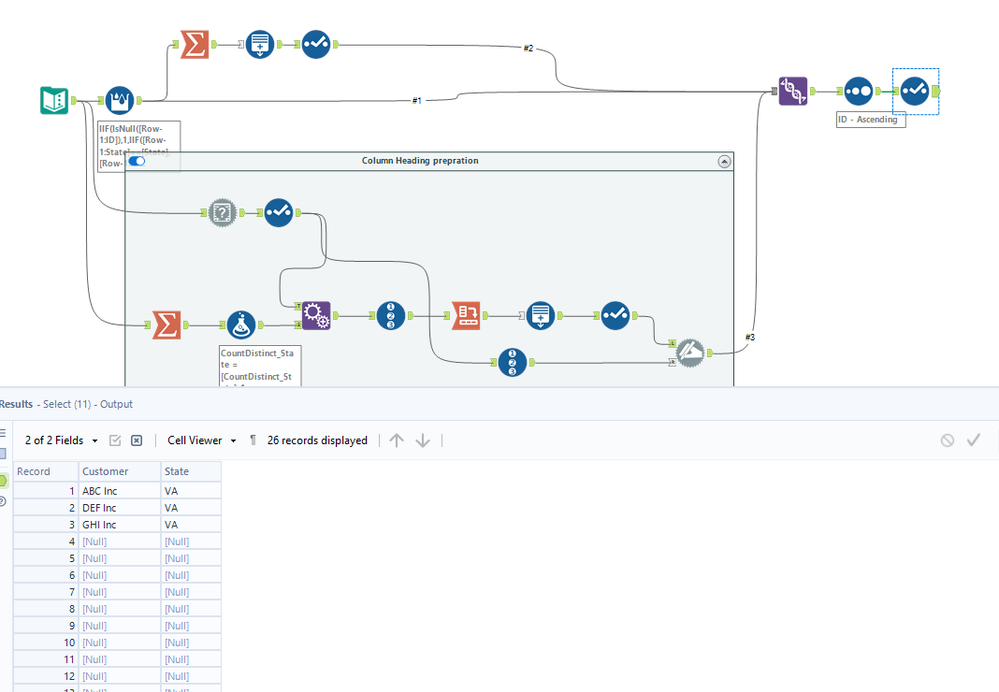This screenshot has height=692, width=999.
Task: Click the apply checkmark icon in Results
Action: coord(974,440)
